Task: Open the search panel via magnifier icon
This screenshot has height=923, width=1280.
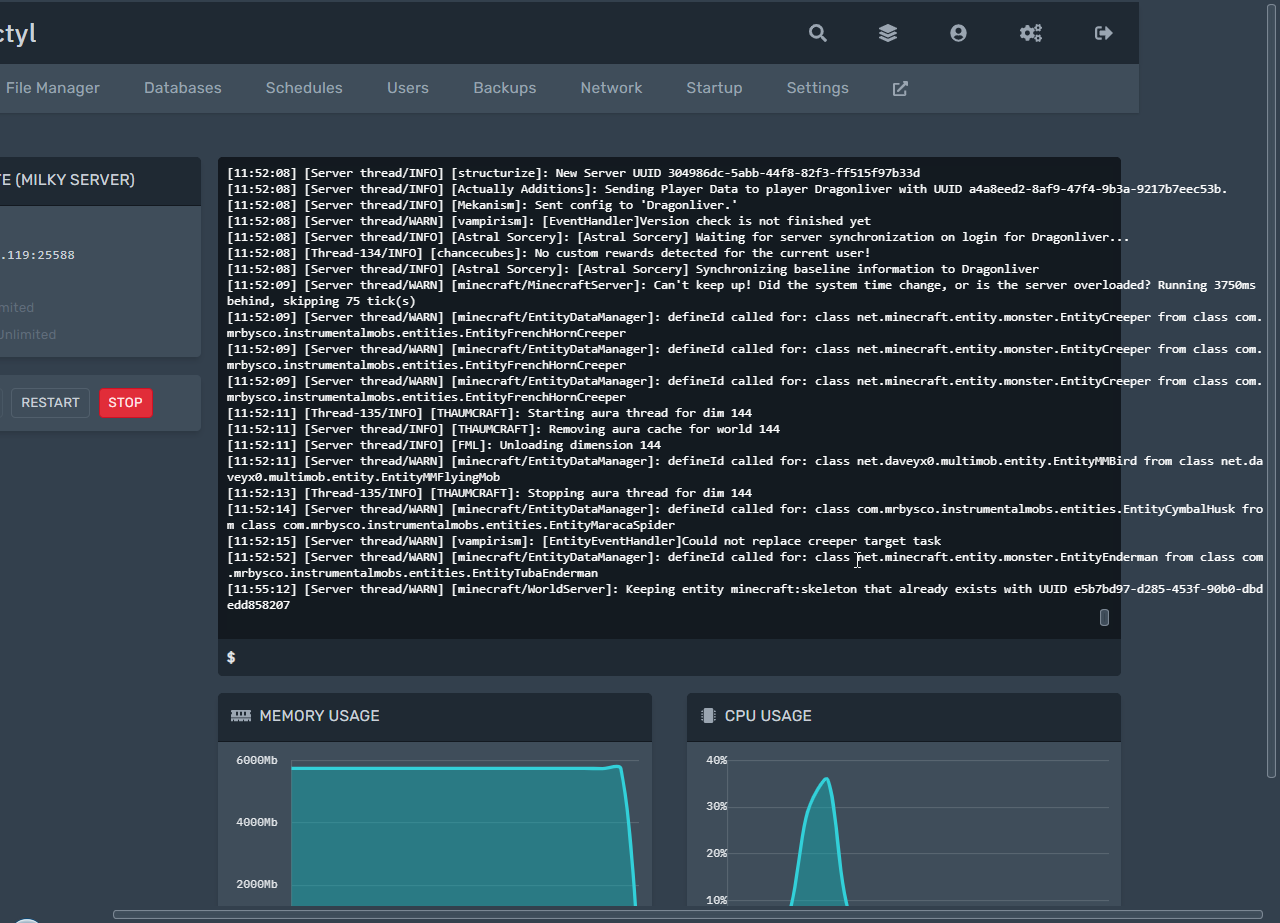Action: pyautogui.click(x=817, y=33)
